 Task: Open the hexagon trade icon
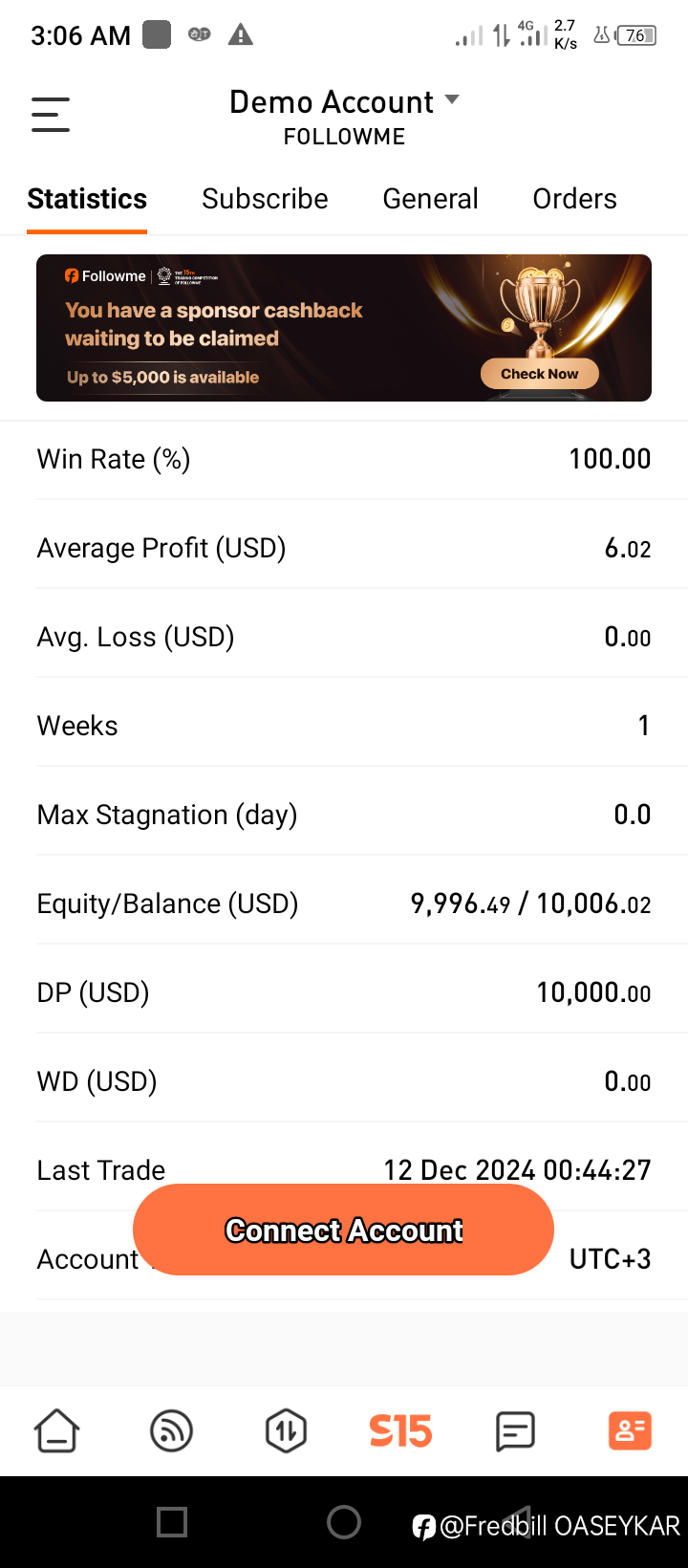click(x=286, y=1431)
